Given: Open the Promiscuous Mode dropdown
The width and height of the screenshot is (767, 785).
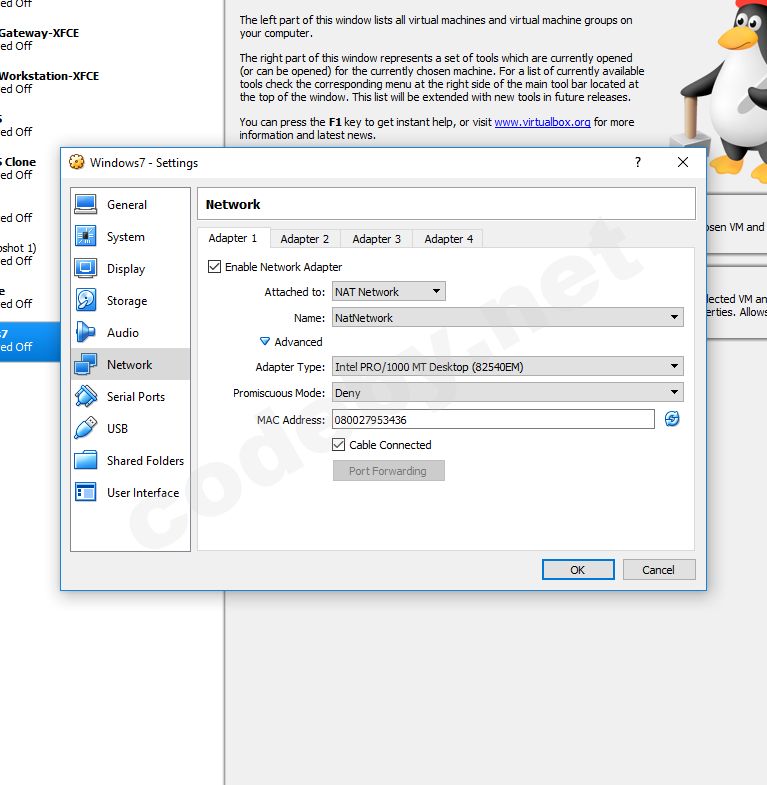Looking at the screenshot, I should point(507,393).
